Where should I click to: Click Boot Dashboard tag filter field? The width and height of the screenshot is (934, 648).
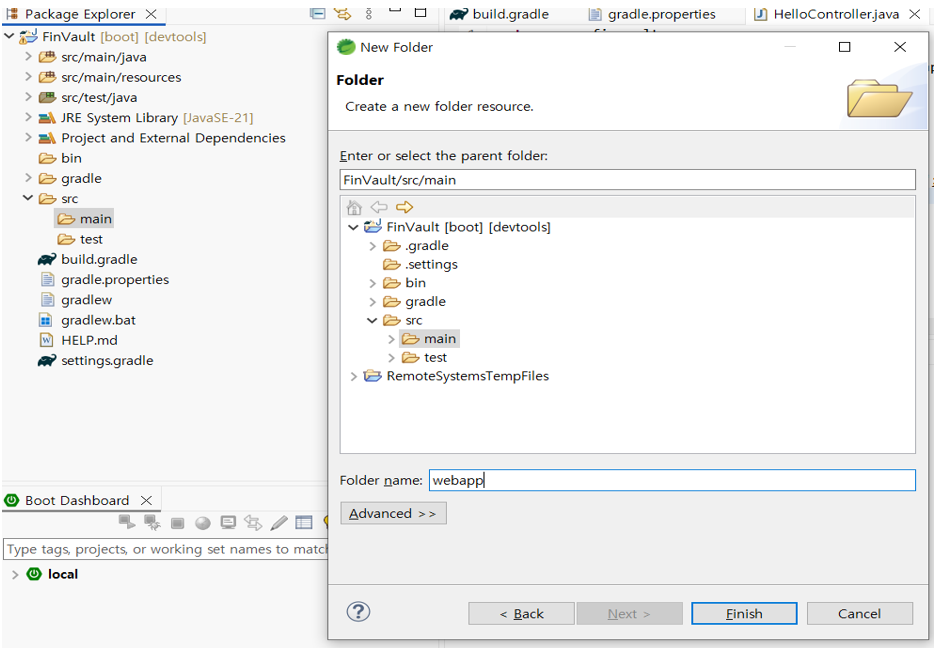click(166, 549)
